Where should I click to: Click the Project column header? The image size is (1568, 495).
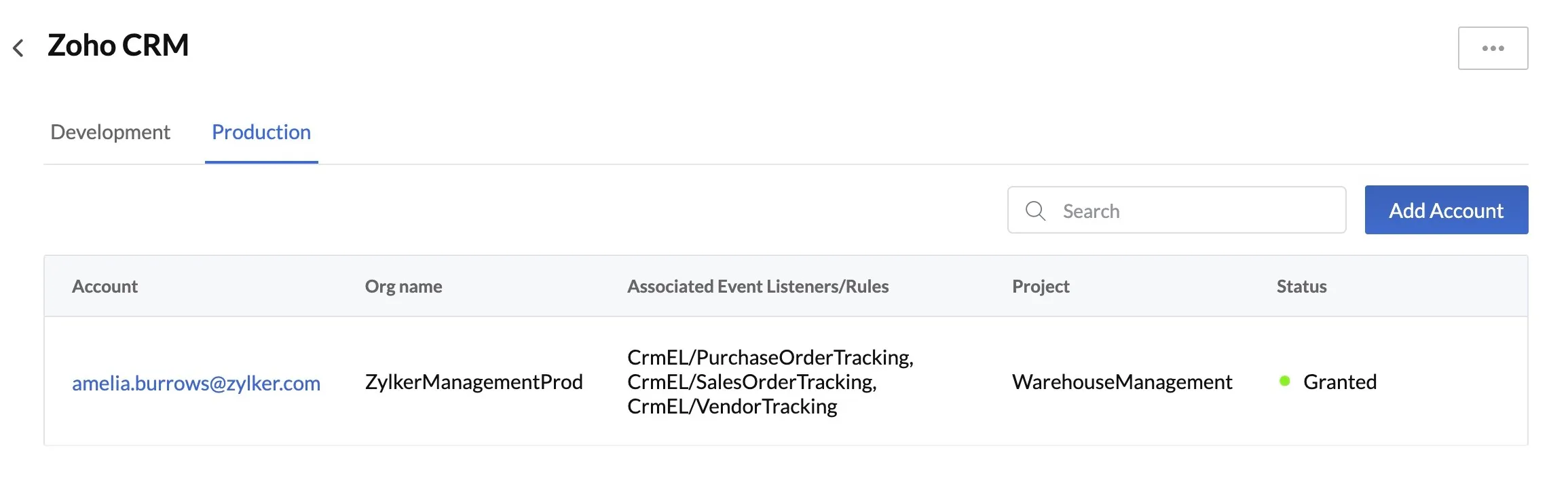(1041, 287)
